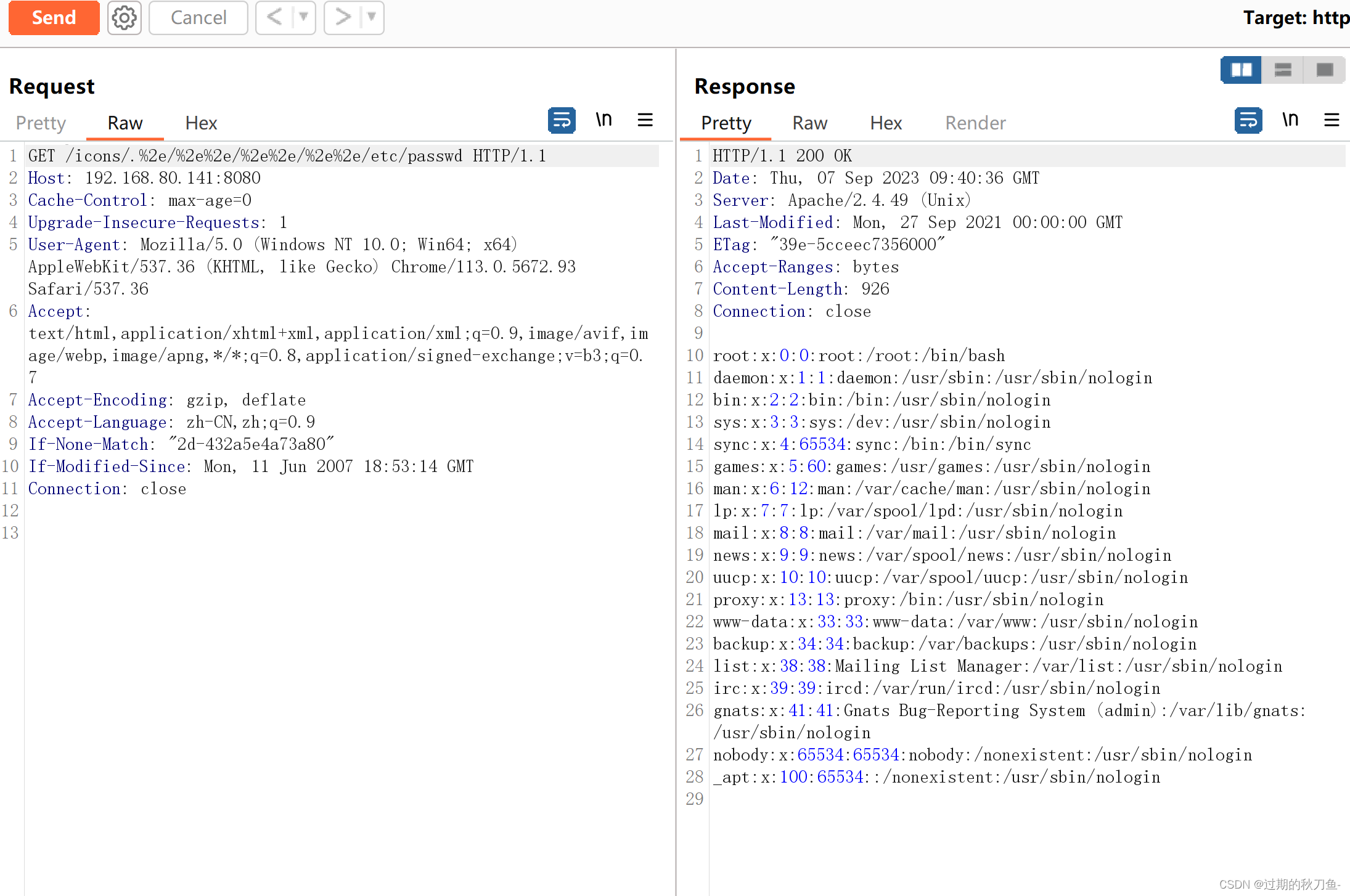The height and width of the screenshot is (896, 1350).
Task: Click the gnats Bug-Reporting System entry
Action: 1009,722
